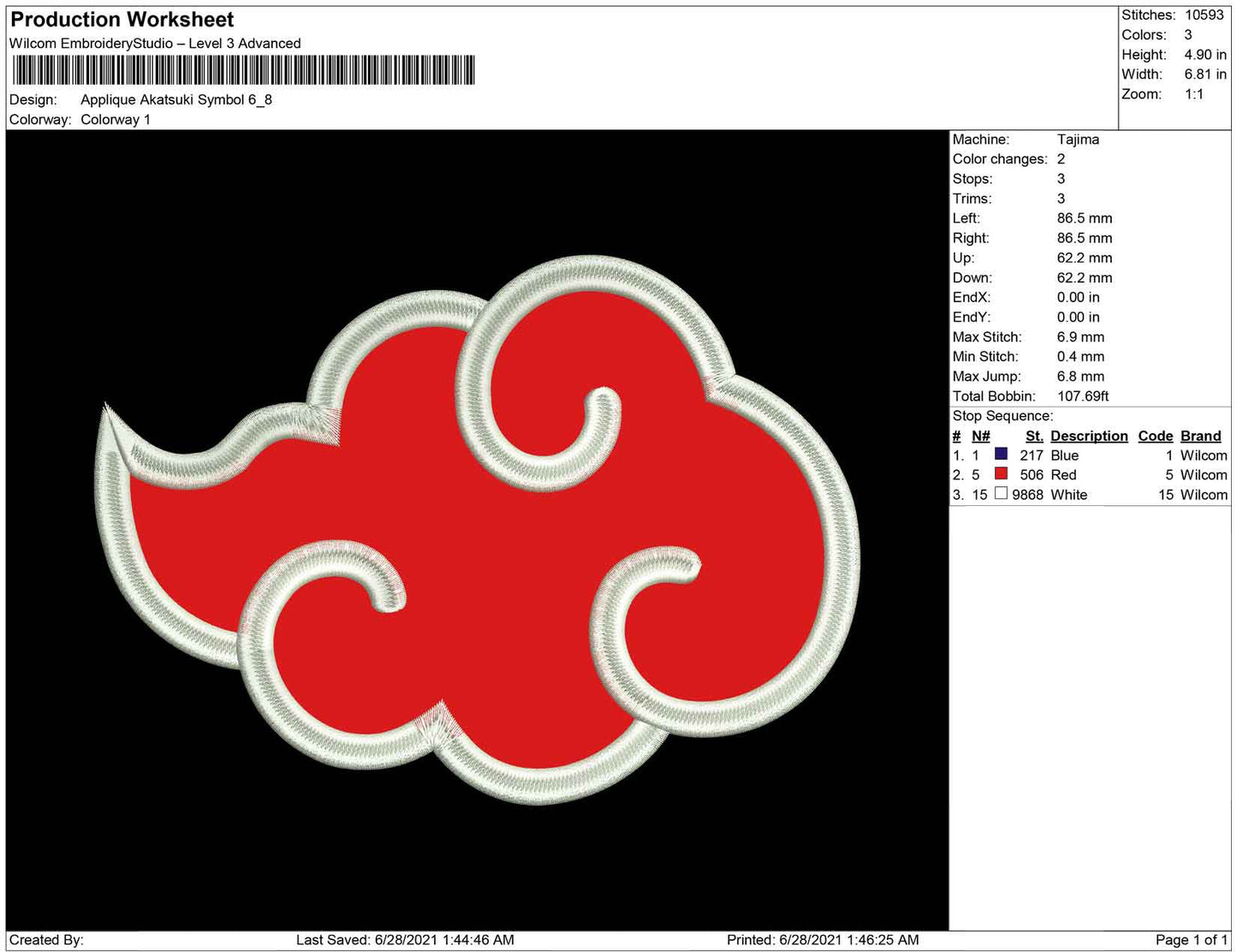Select the "Down:" label

coord(972,277)
